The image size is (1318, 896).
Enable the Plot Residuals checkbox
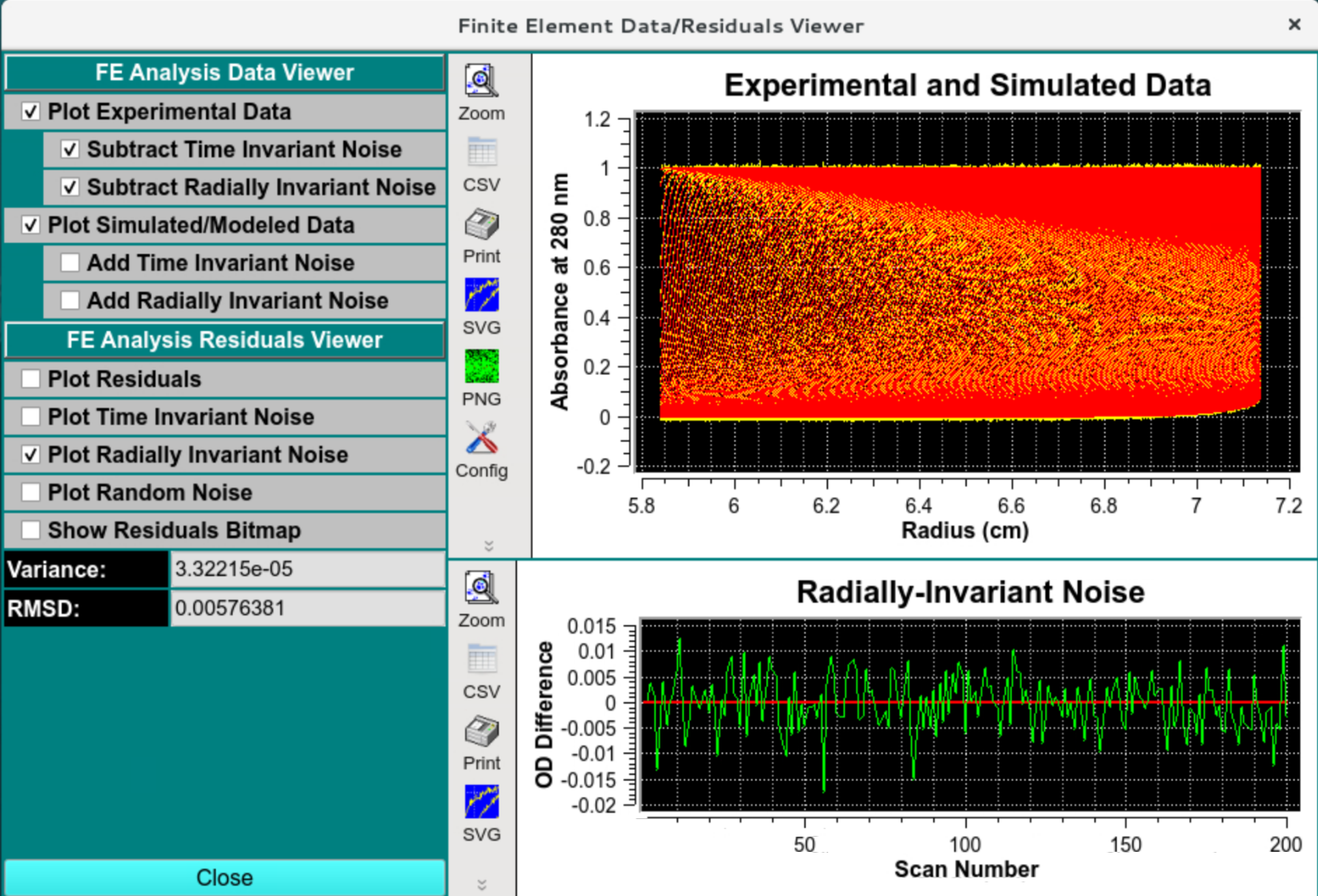point(30,379)
